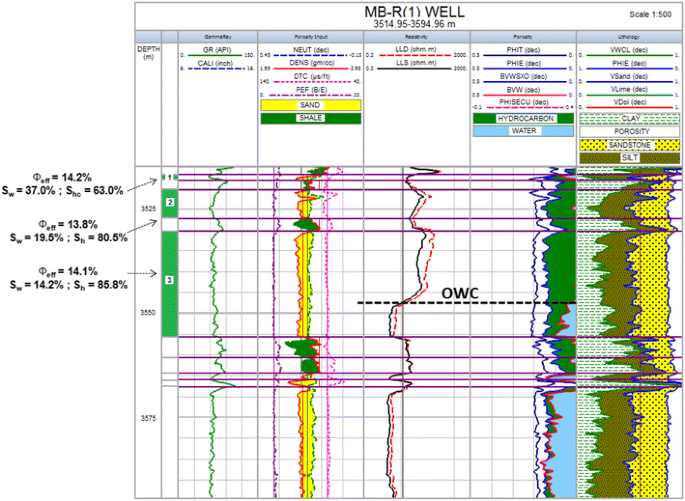Click the OWC contact label
The width and height of the screenshot is (685, 501).
click(460, 293)
